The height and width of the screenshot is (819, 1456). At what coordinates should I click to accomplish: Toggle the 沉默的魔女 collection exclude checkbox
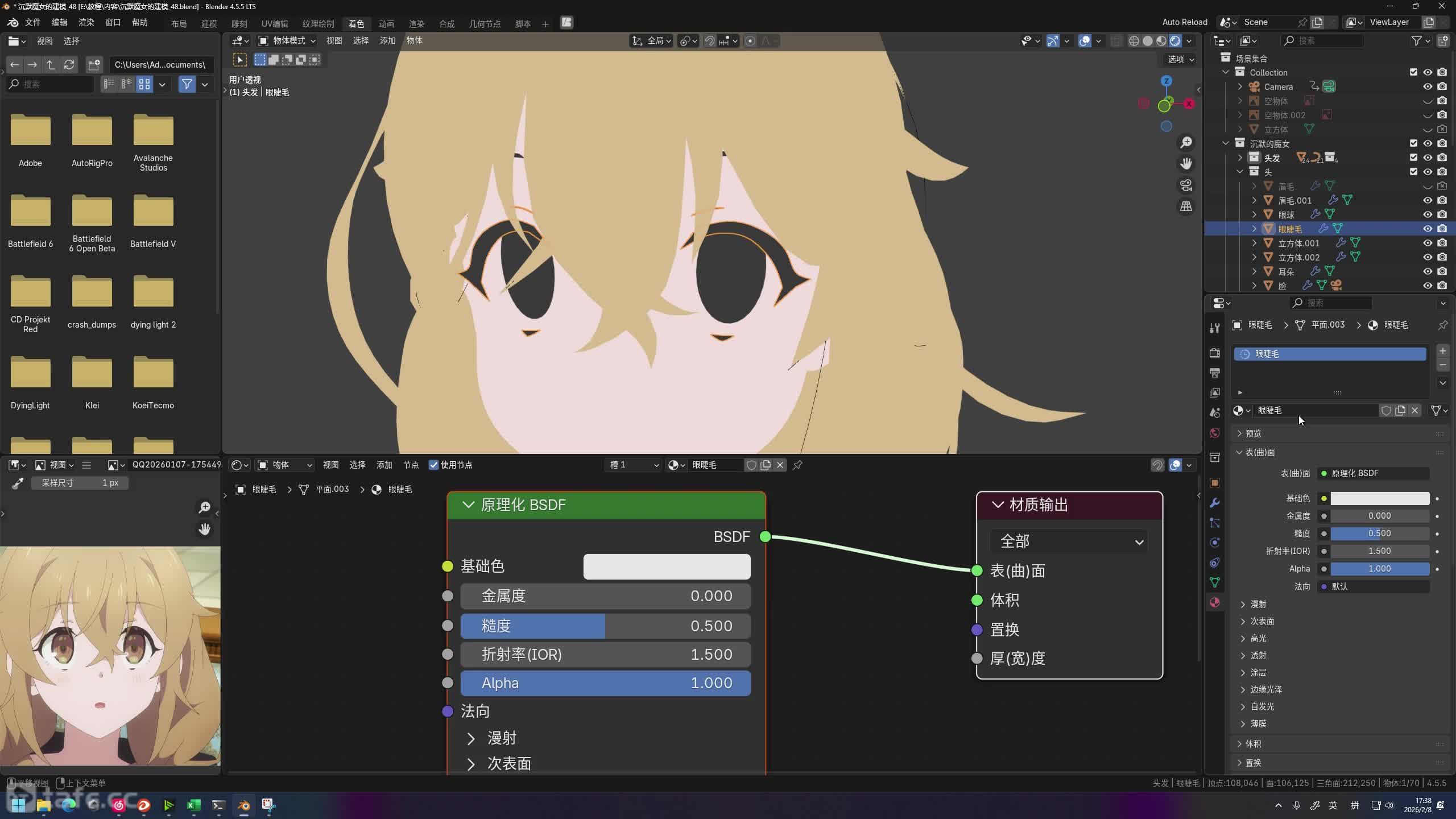coord(1413,143)
